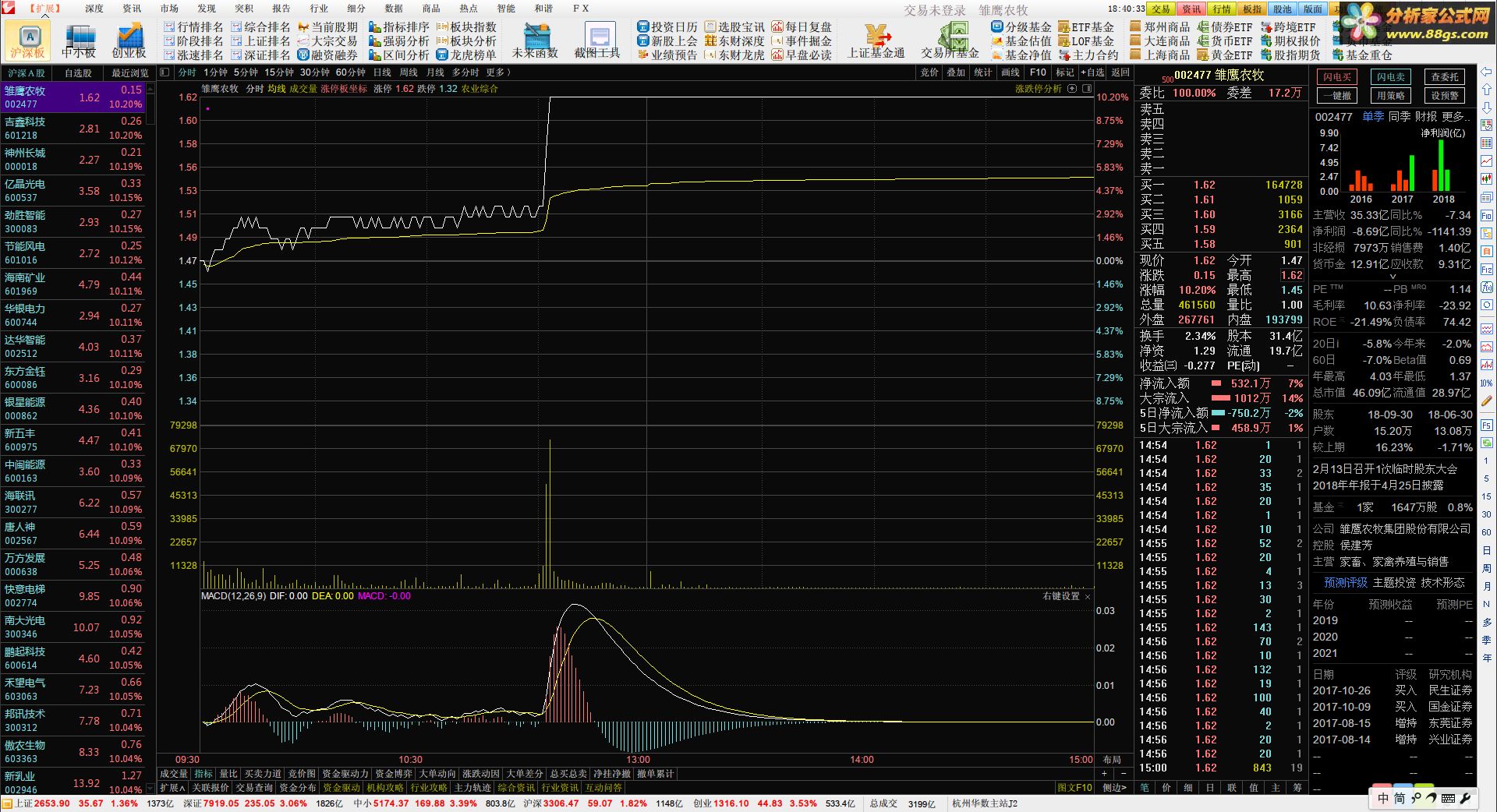Open the color grid icon in right sidebar
1497x812 pixels.
[1487, 143]
